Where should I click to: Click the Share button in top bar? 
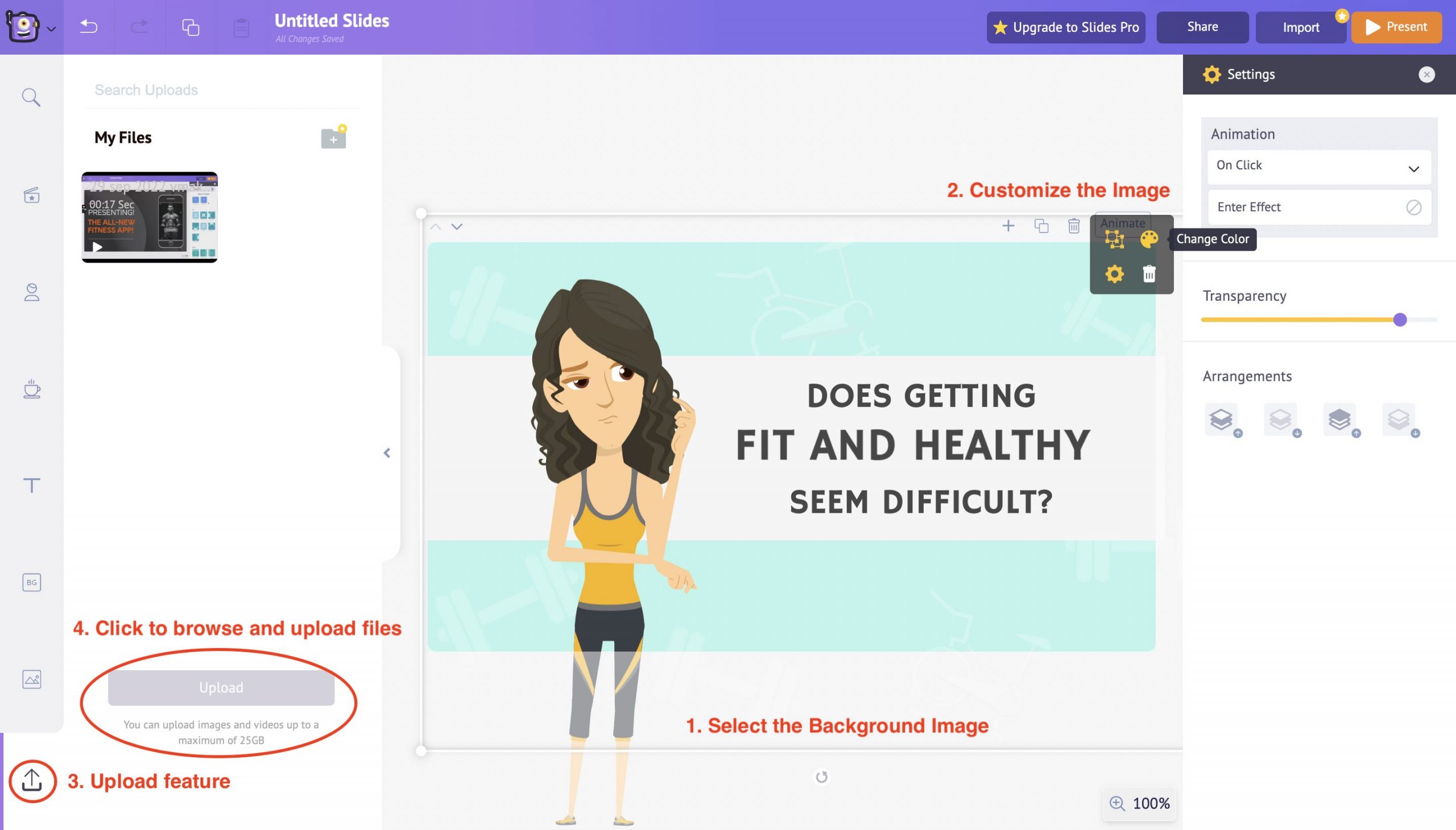click(x=1201, y=27)
